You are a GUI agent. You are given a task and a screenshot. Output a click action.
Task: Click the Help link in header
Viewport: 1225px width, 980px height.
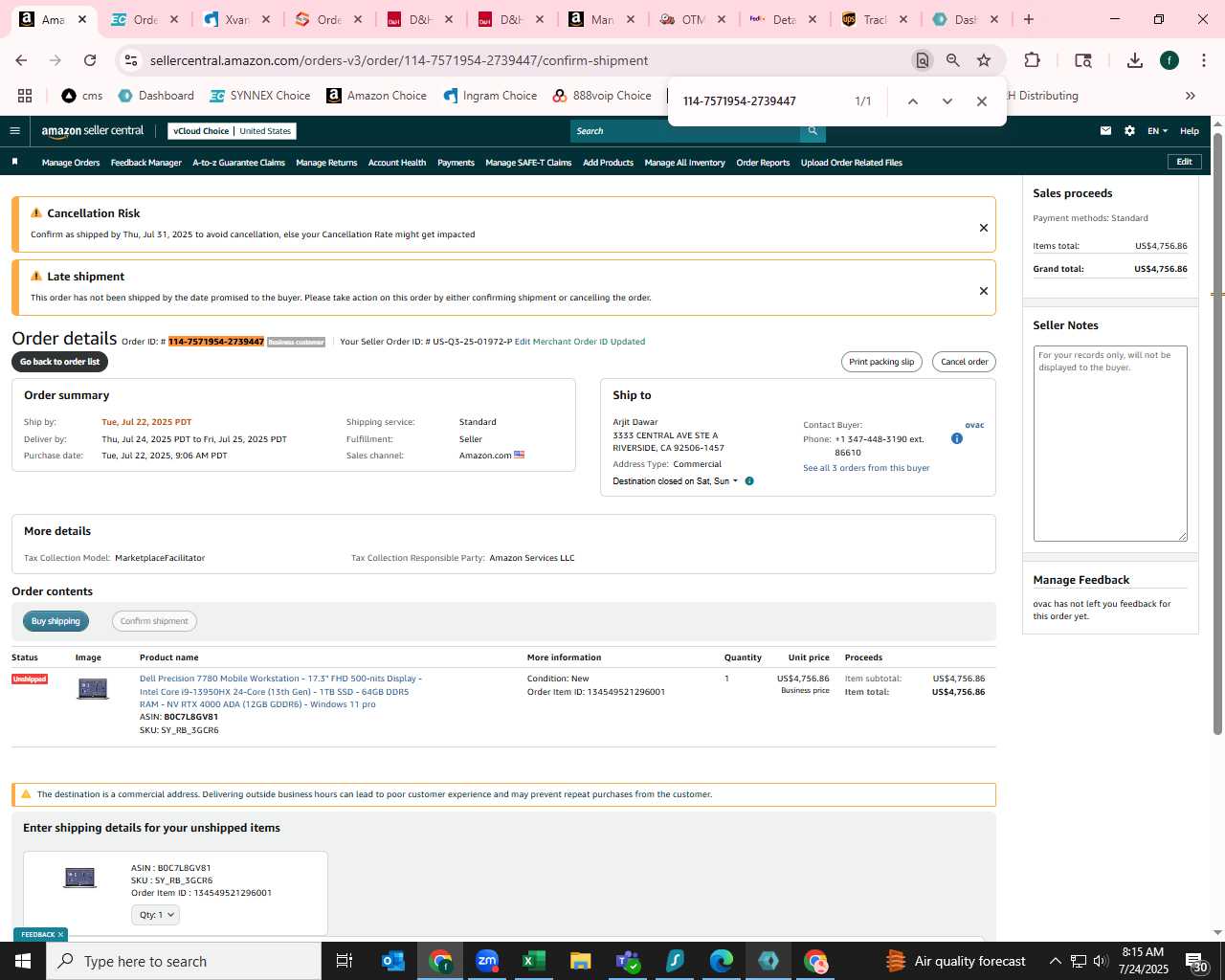click(1189, 131)
